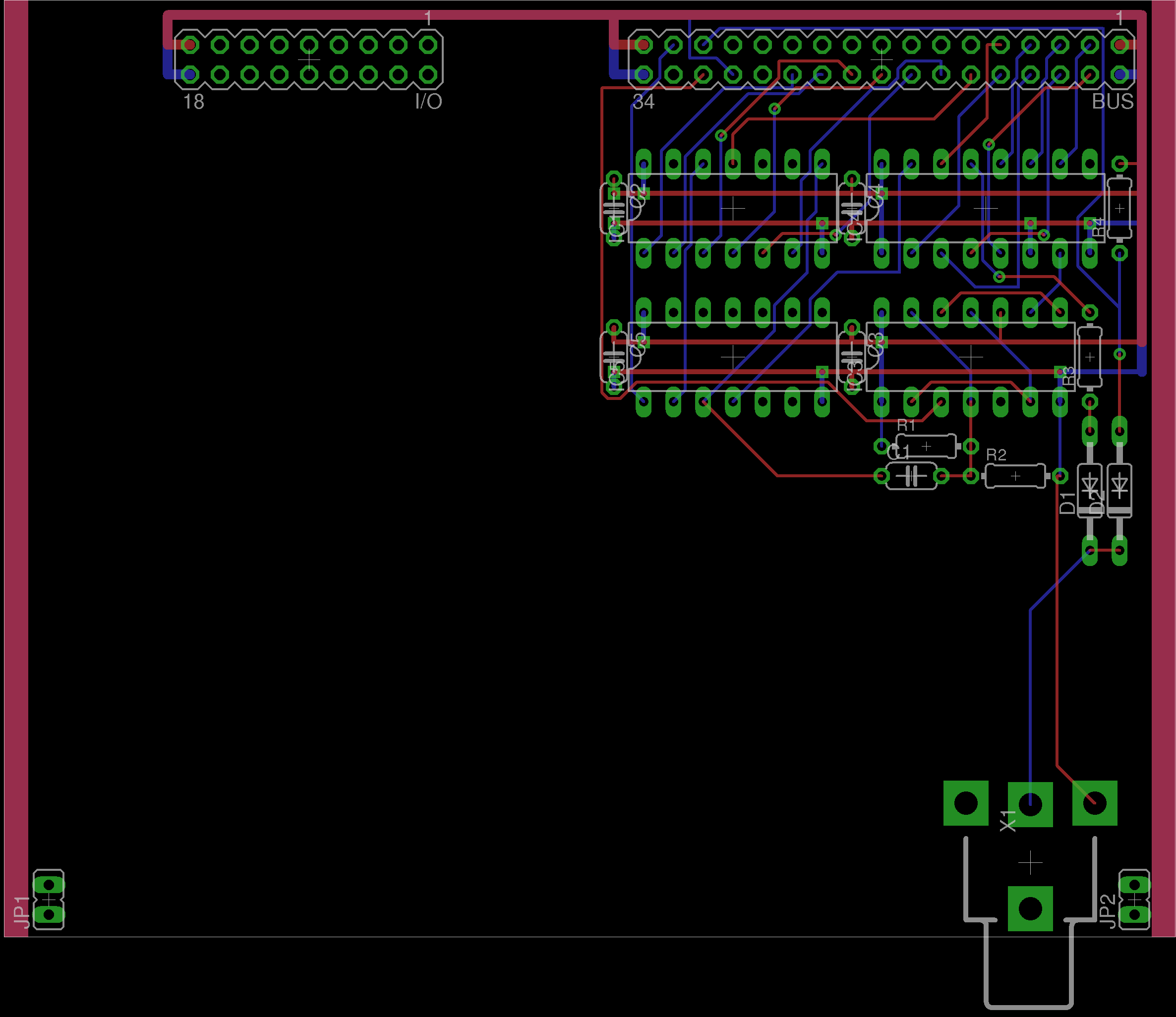Viewport: 1176px width, 1017px height.
Task: Click the origin cross of the I/O header
Action: (x=309, y=59)
